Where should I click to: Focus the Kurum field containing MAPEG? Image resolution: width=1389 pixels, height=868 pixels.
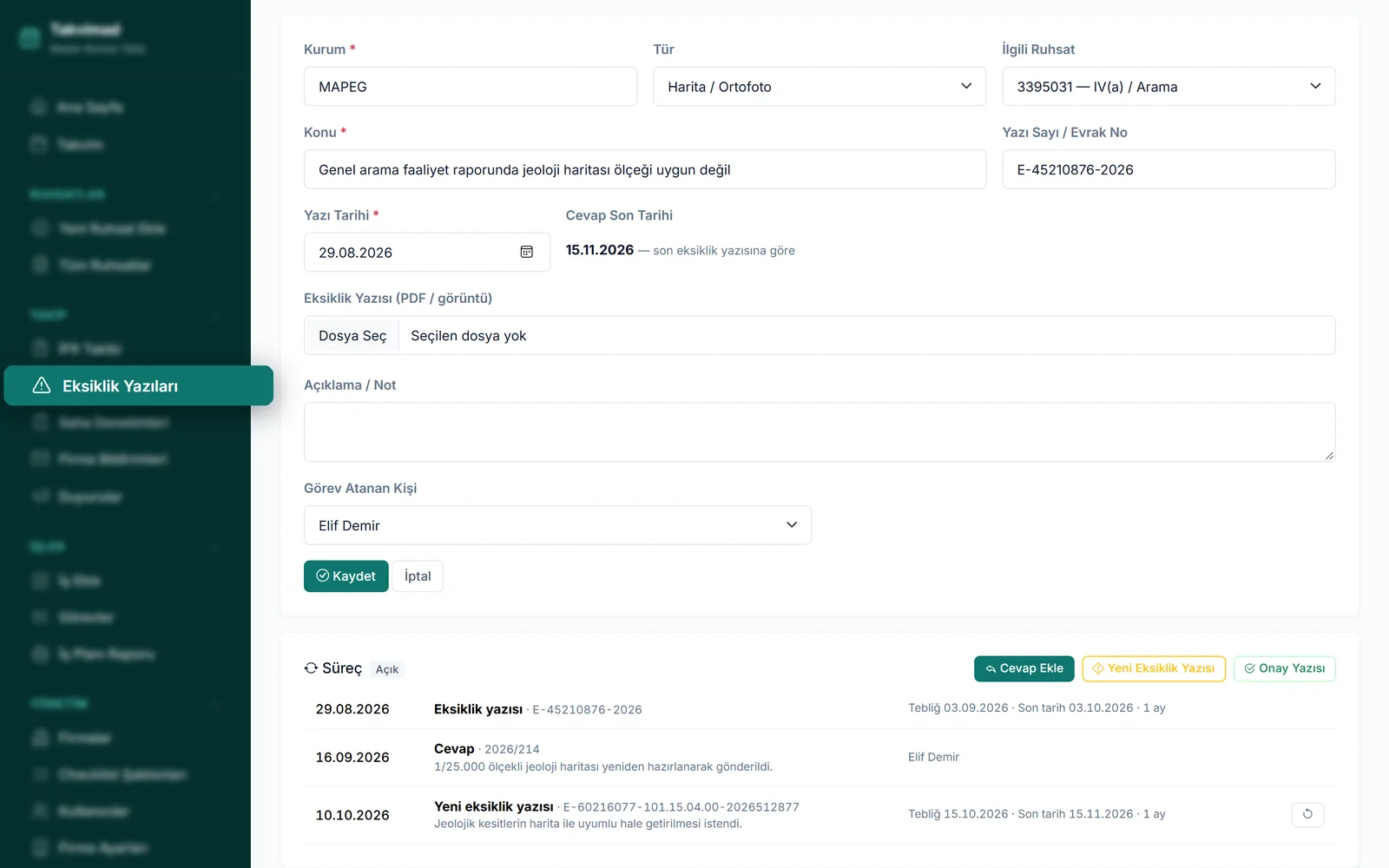pos(471,87)
